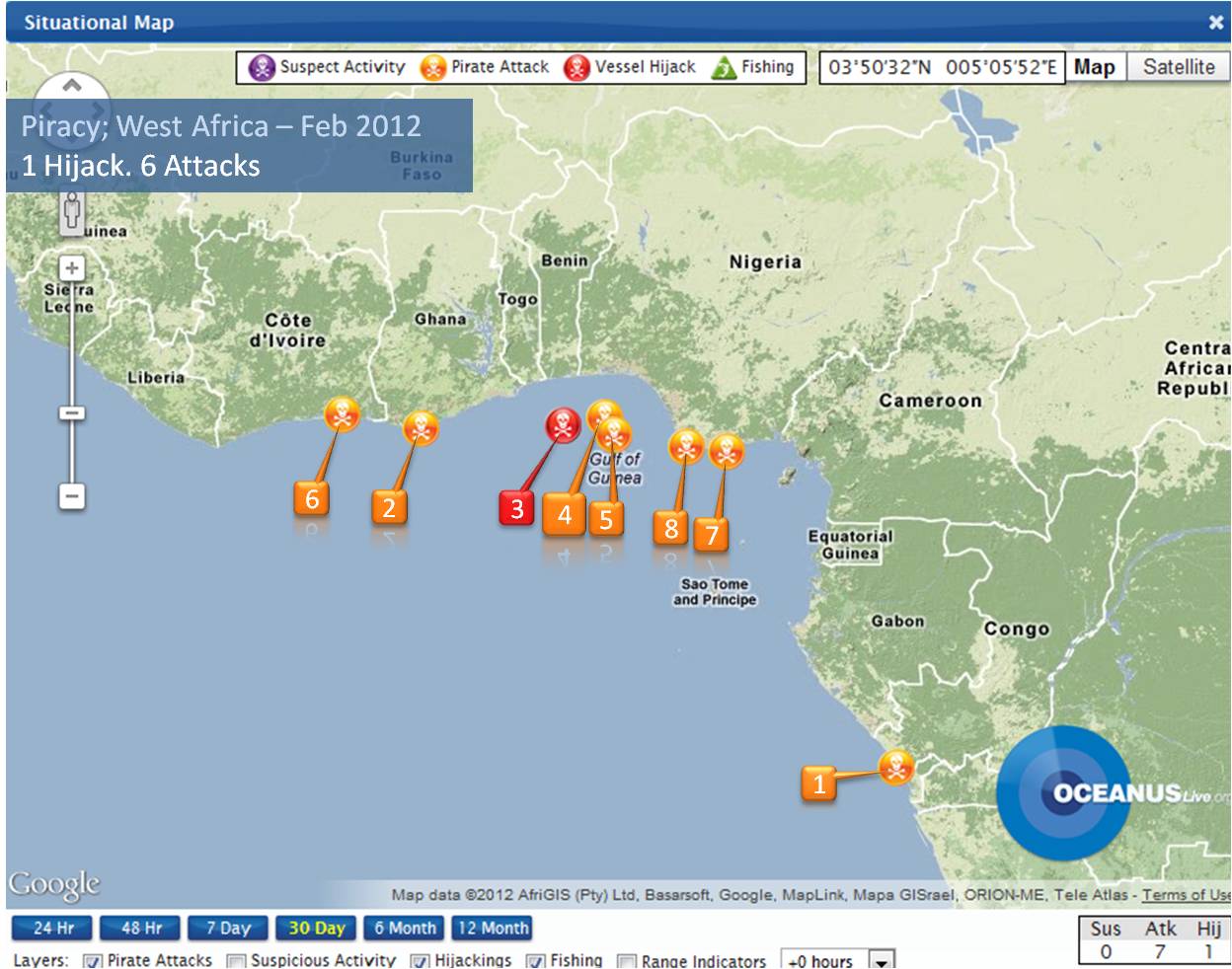
Task: Select the pirate attack marker linked to label 7
Action: [x=727, y=451]
